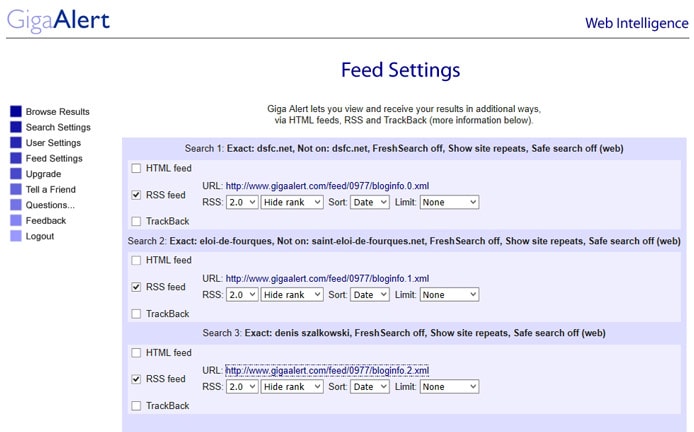Go to Search Settings

pos(58,127)
